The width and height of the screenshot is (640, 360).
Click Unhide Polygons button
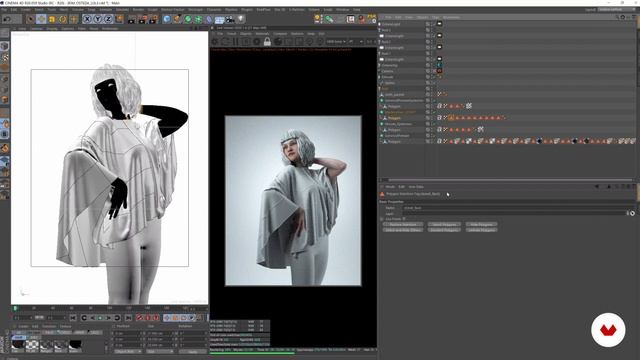coord(482,230)
